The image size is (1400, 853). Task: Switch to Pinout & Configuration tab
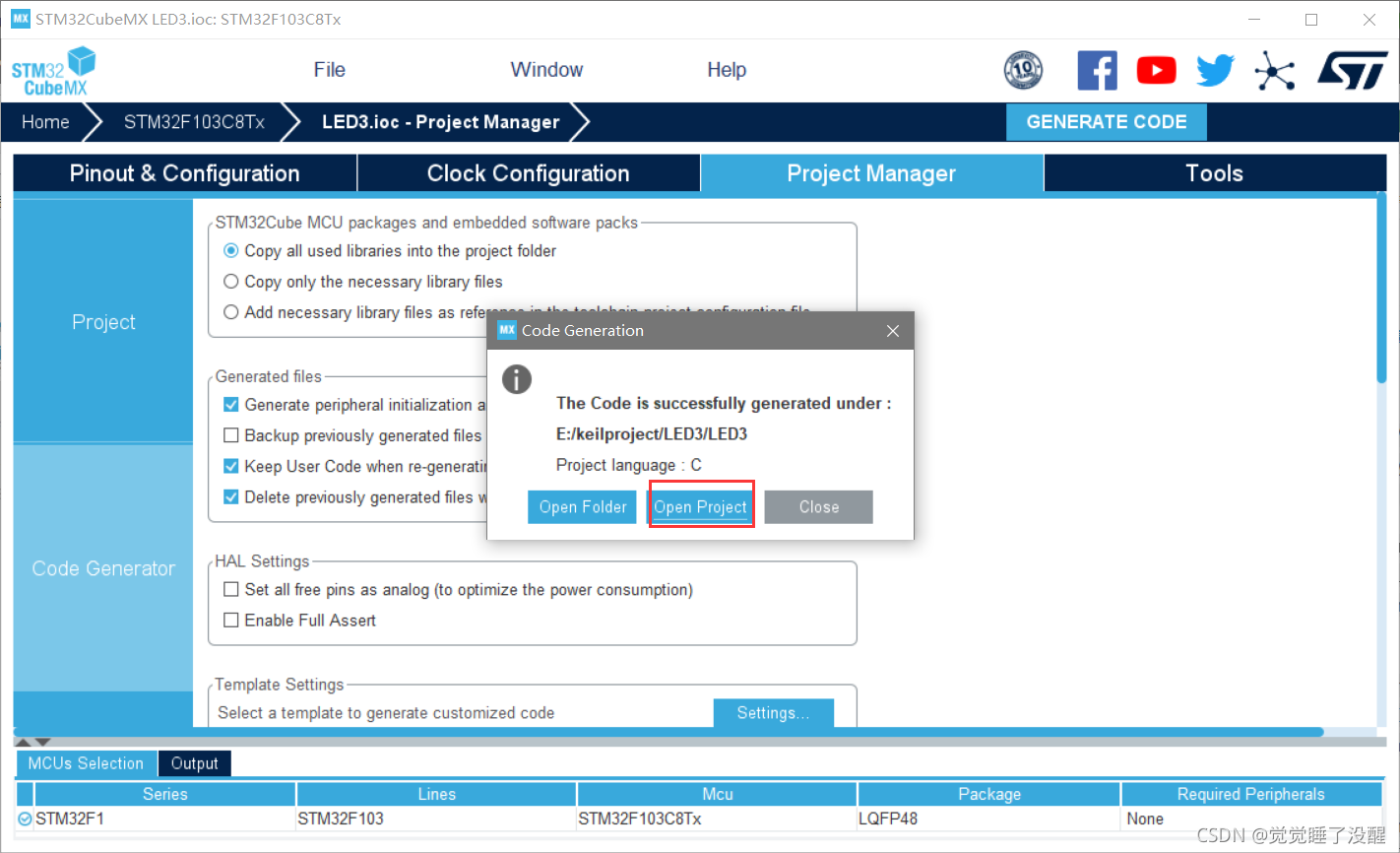point(185,173)
